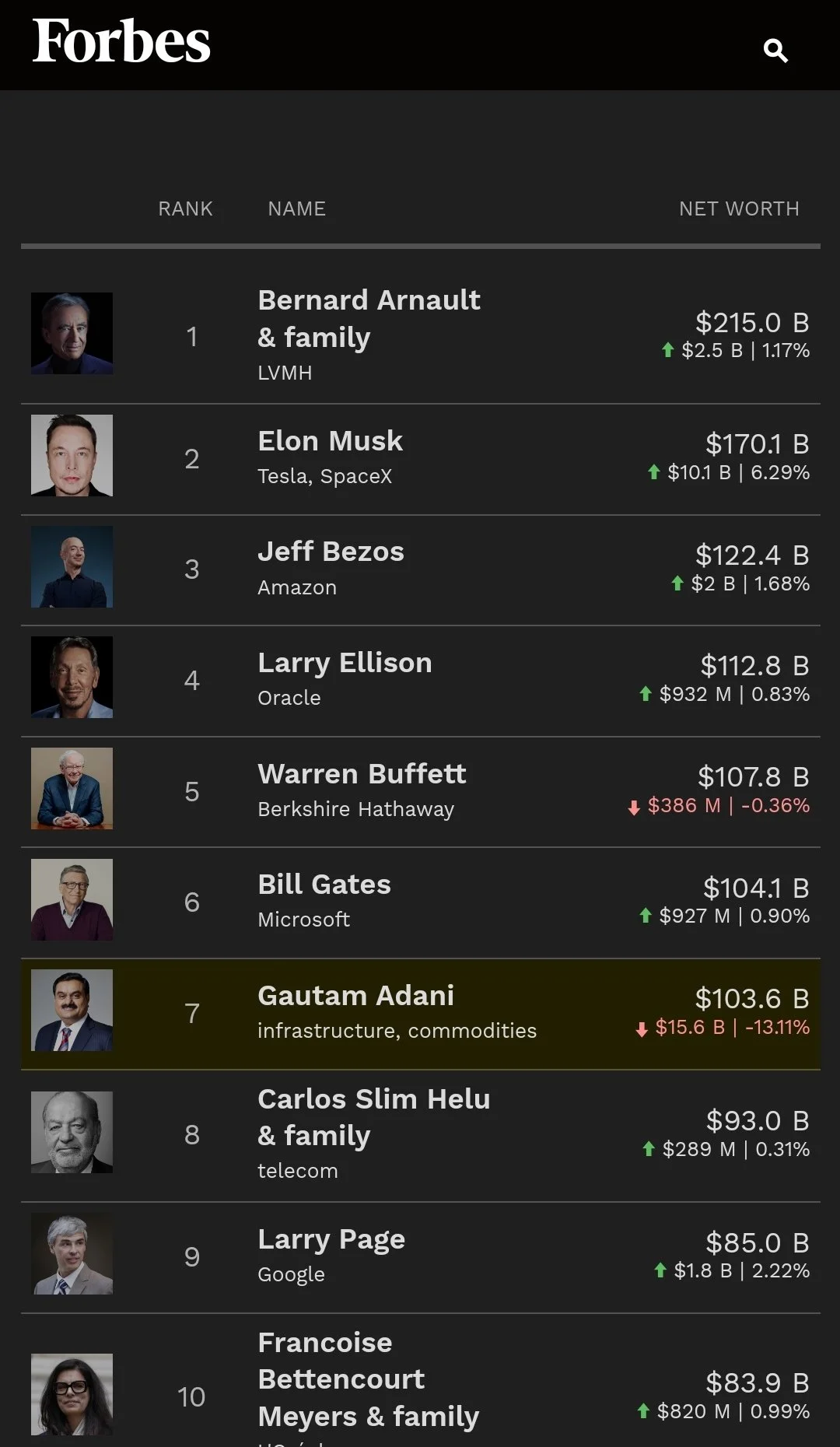Select Elon Musk's profile photo
Image resolution: width=840 pixels, height=1447 pixels.
[x=72, y=455]
